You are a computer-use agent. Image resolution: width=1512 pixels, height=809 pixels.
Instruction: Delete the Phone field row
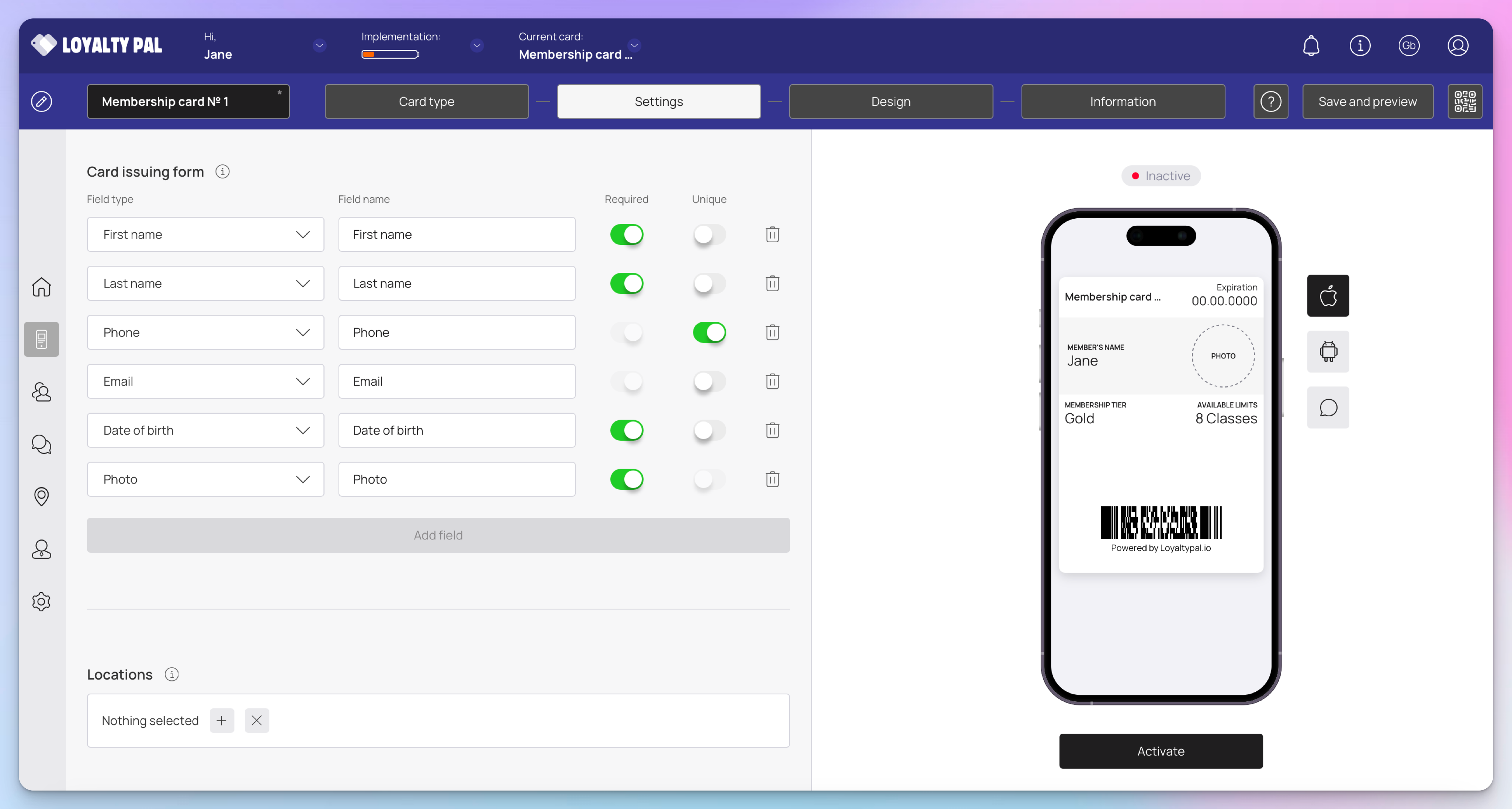(x=772, y=332)
